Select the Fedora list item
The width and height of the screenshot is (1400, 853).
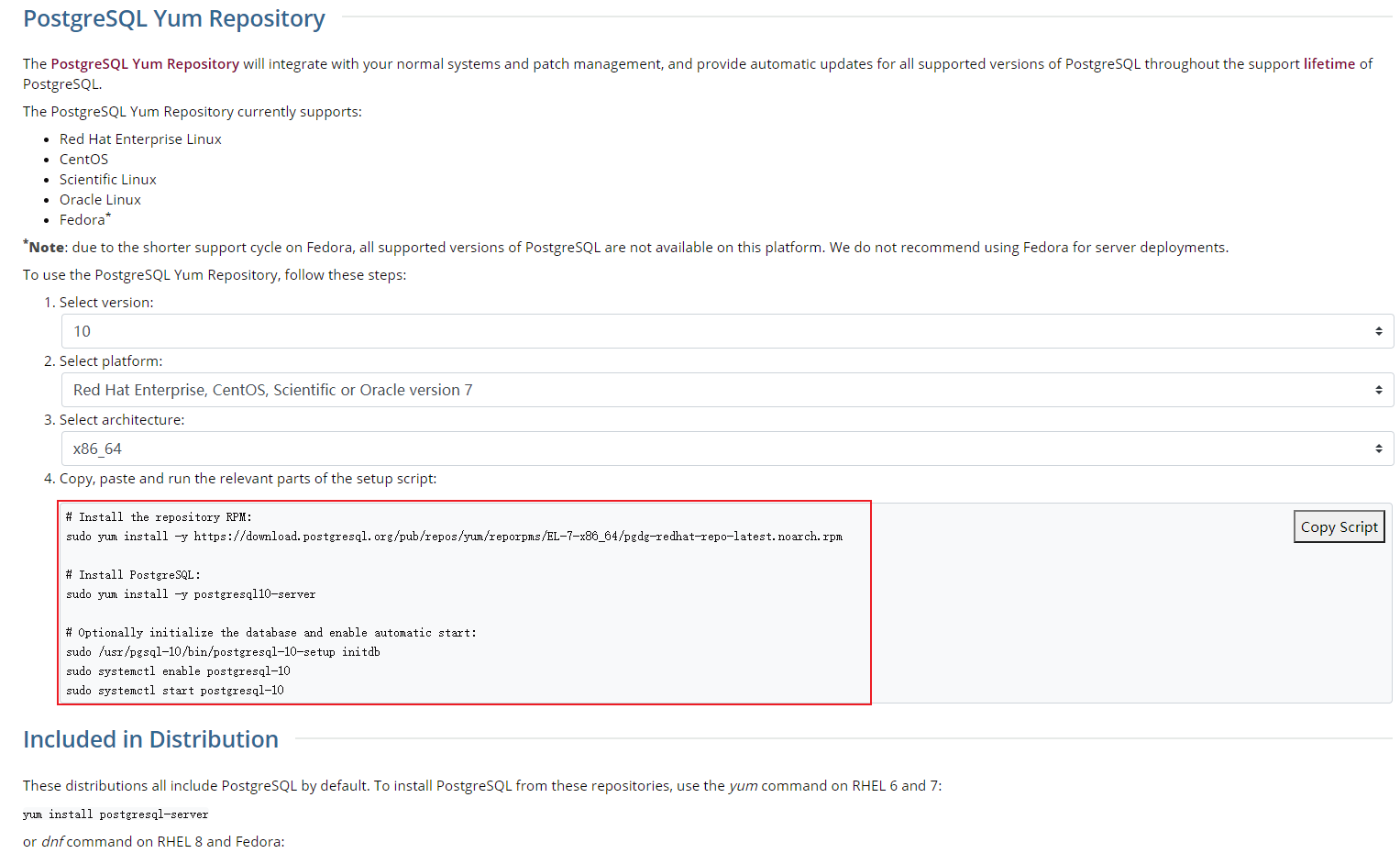84,219
